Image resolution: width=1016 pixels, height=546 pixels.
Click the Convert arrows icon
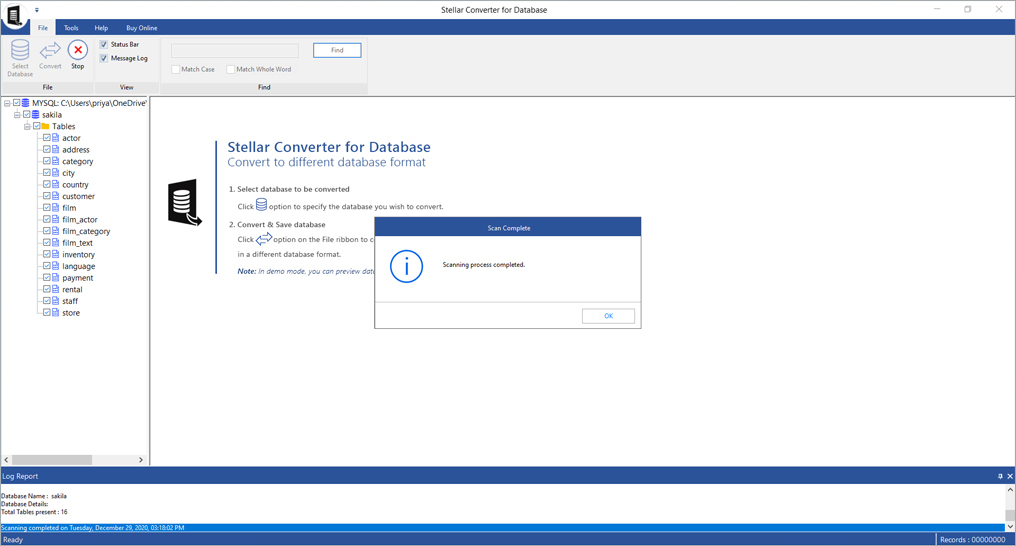point(50,50)
